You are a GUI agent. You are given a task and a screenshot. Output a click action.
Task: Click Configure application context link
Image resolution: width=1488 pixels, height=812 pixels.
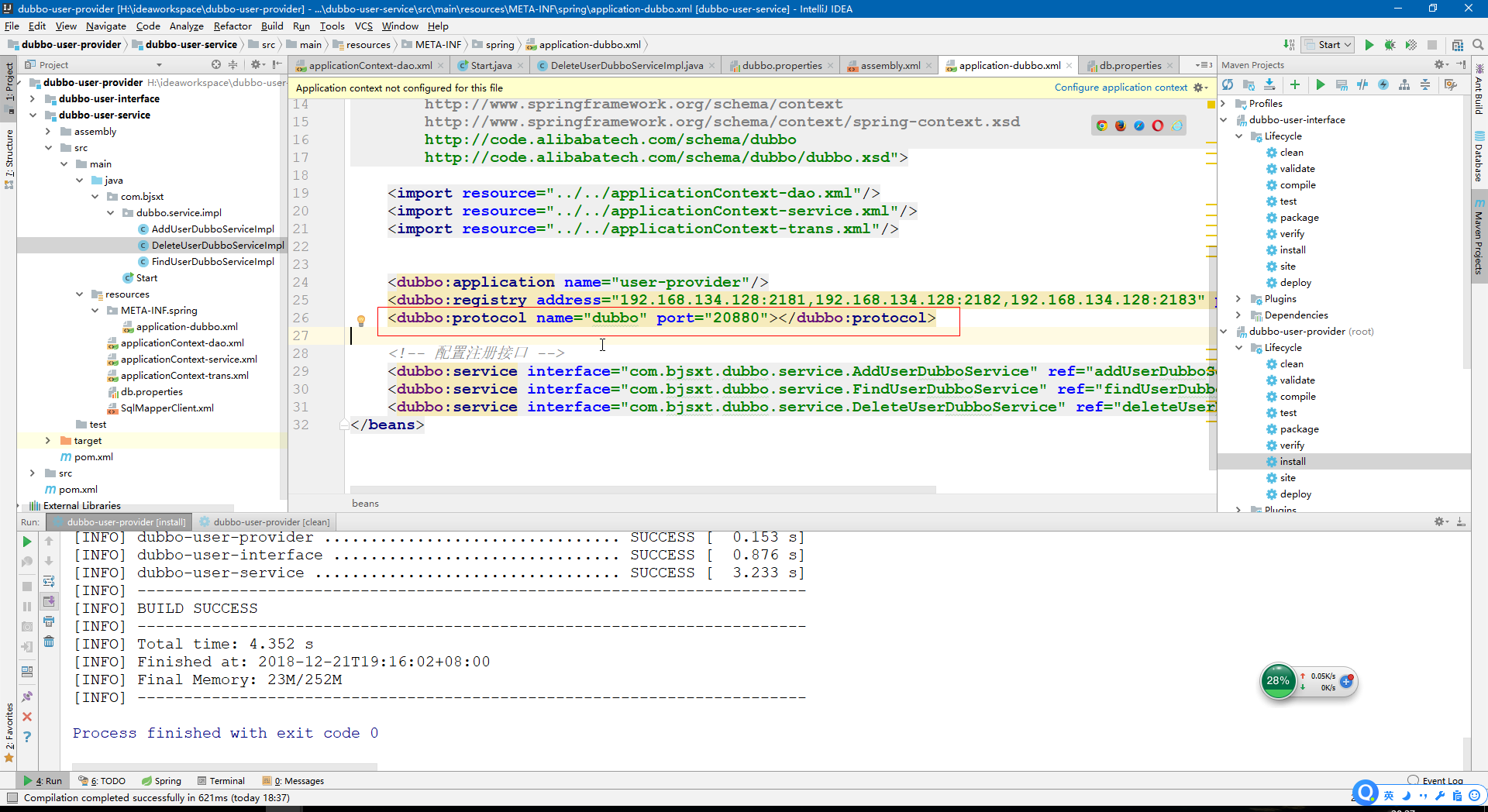click(1121, 88)
